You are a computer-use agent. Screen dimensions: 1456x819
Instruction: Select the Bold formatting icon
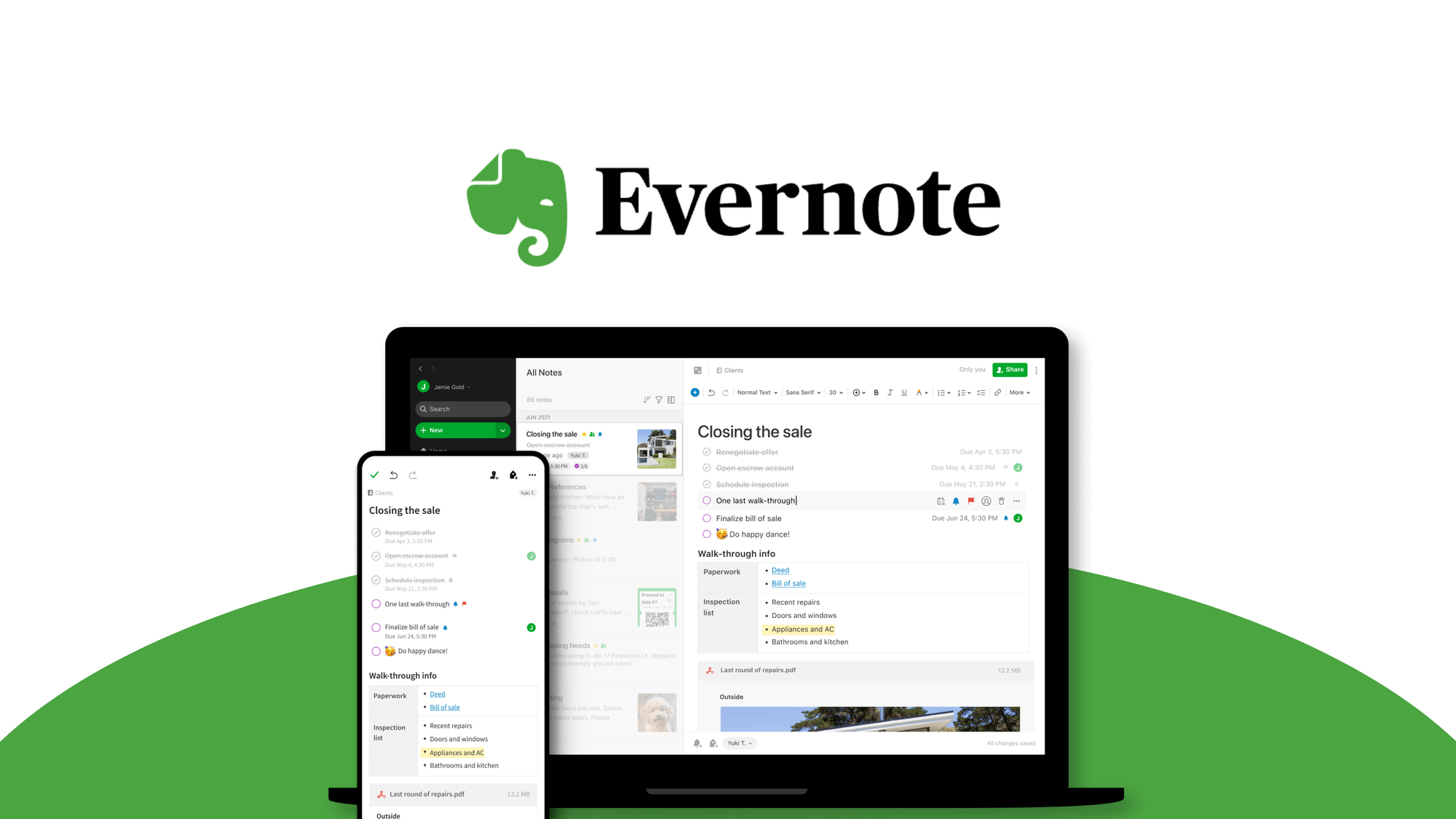tap(874, 392)
